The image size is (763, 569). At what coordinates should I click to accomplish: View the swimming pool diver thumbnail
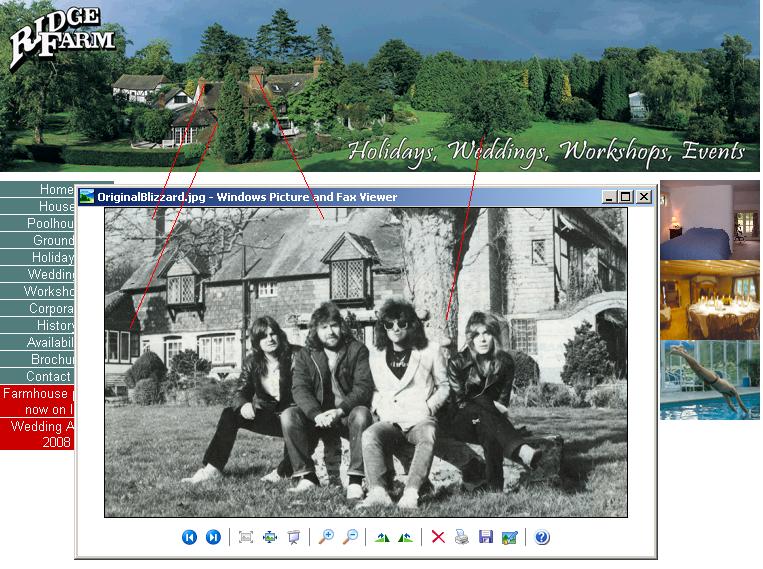709,380
